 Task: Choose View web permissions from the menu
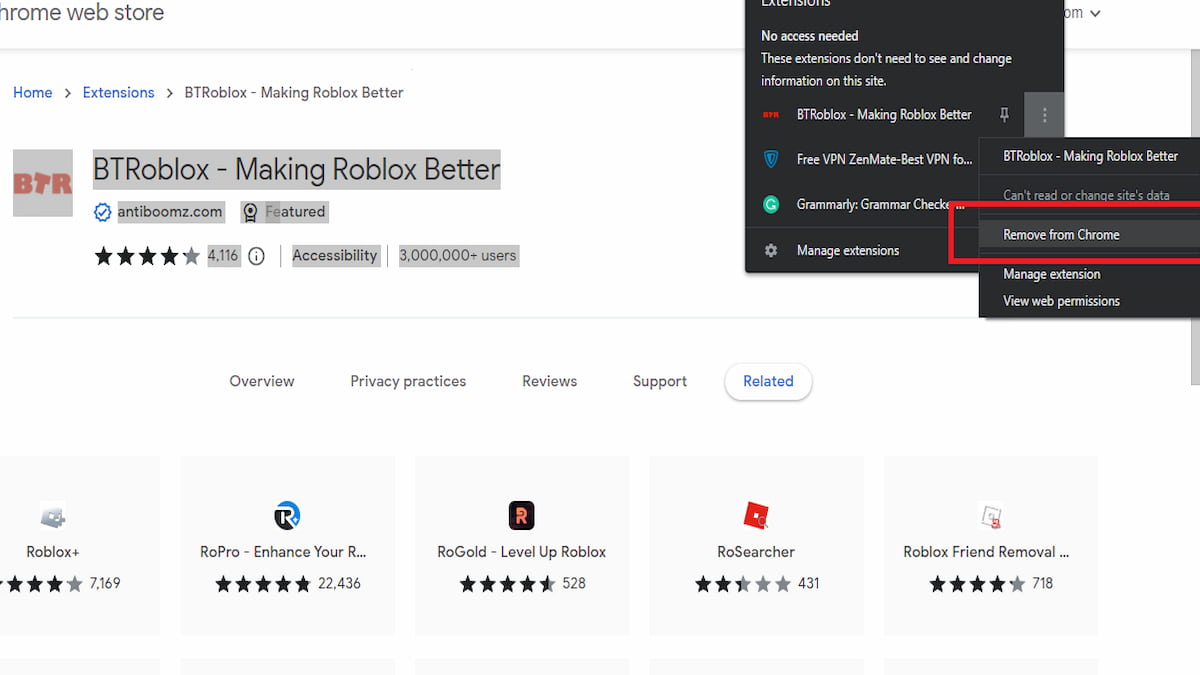pos(1061,300)
